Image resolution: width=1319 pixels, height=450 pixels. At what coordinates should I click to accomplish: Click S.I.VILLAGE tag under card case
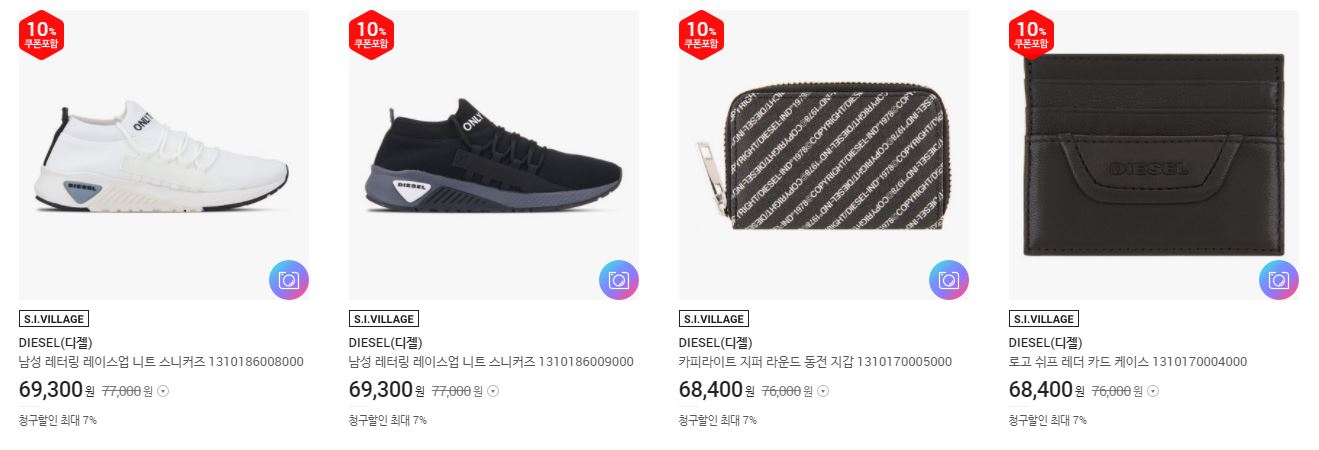pyautogui.click(x=1044, y=319)
